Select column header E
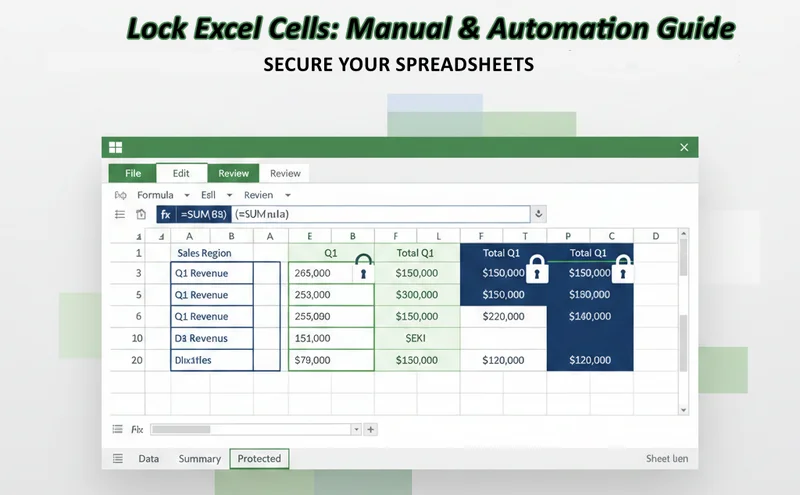Viewport: 800px width, 495px height. tap(310, 236)
